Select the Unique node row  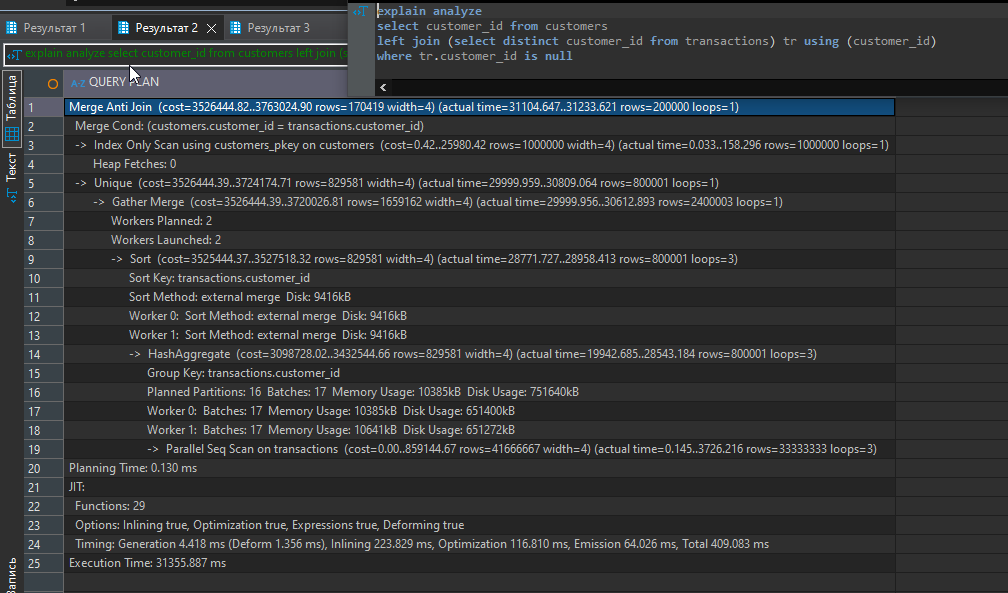tap(479, 183)
